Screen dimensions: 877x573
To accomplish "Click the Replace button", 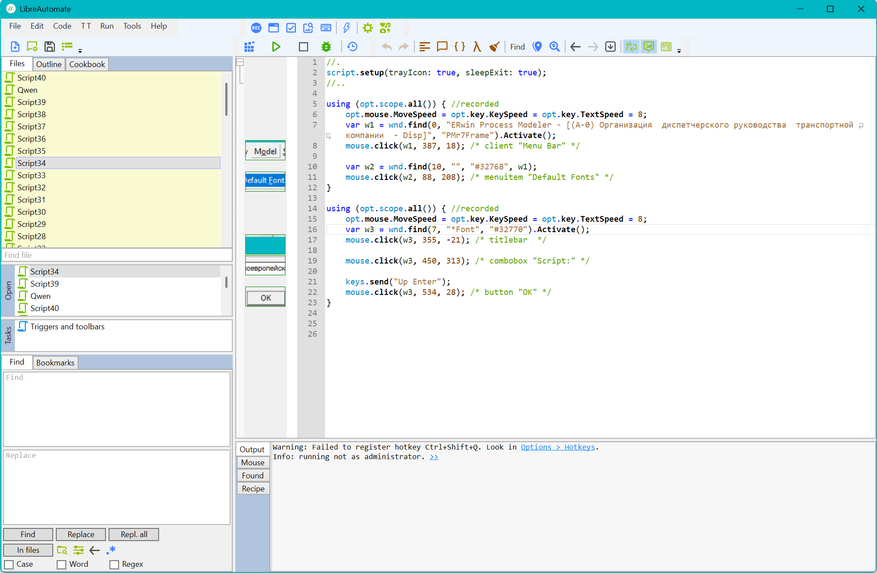I will point(81,534).
